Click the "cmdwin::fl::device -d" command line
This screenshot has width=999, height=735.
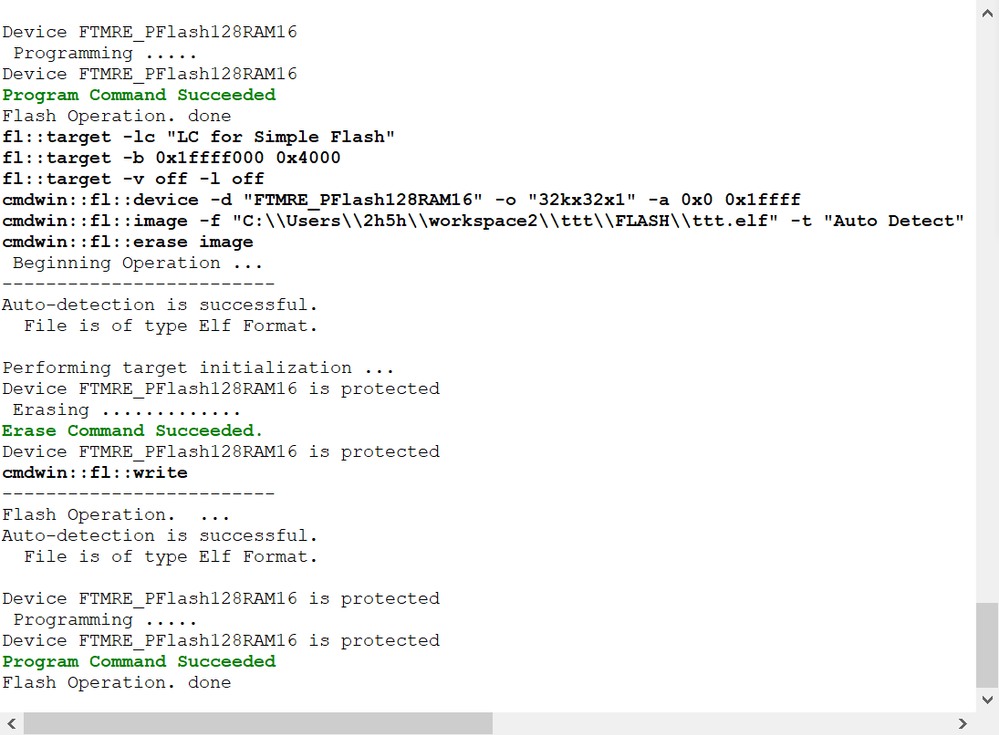tap(401, 200)
